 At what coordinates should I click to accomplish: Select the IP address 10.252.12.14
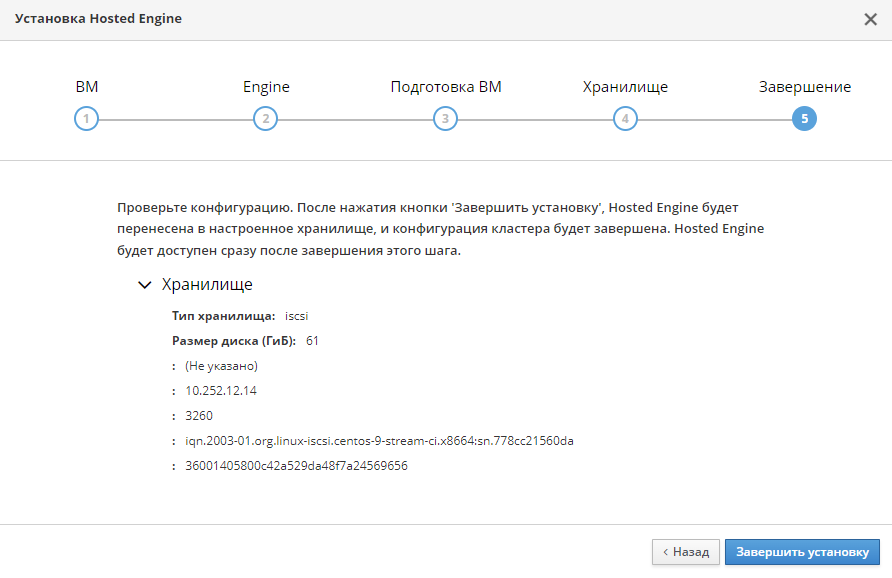coord(221,391)
